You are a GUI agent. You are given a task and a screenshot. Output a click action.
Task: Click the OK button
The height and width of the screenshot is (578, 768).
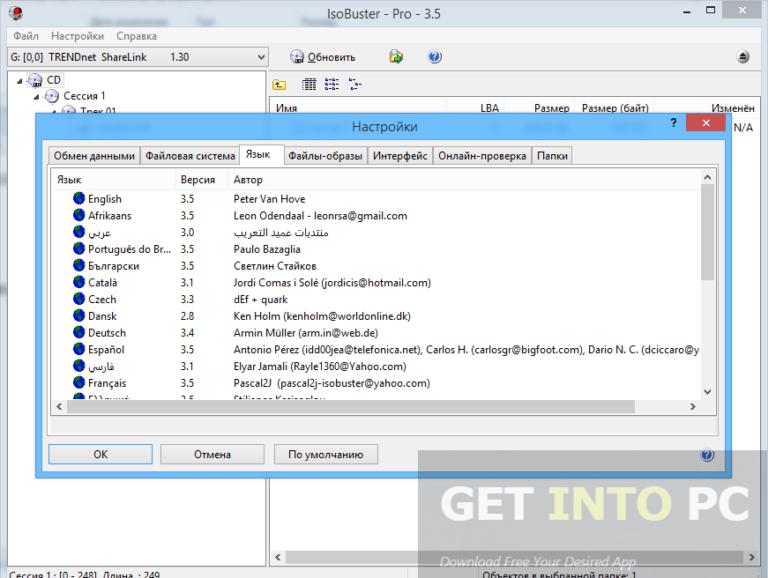tap(100, 454)
